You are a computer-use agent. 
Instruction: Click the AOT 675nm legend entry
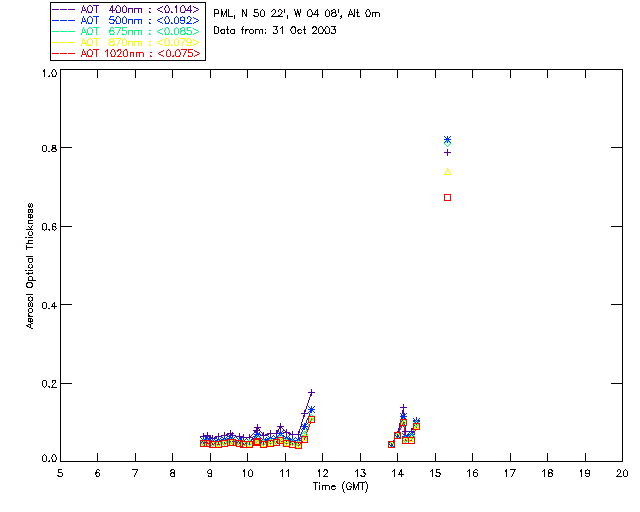126,31
